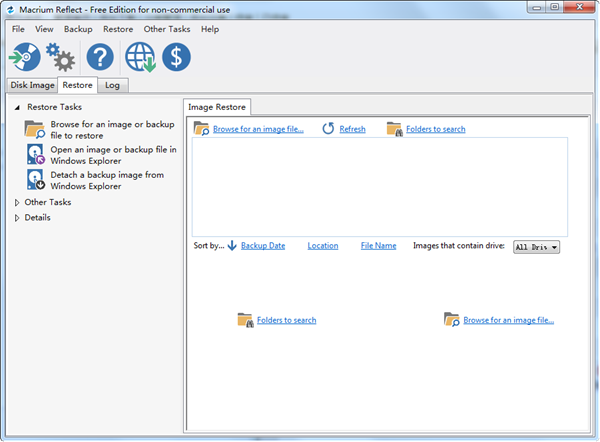Click inside the empty image file list box

tap(380, 187)
